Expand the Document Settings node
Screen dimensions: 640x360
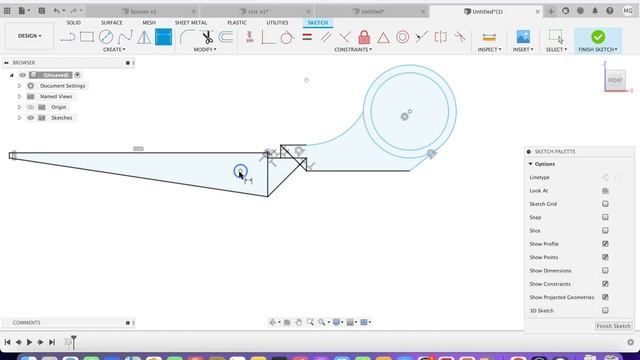tap(19, 86)
